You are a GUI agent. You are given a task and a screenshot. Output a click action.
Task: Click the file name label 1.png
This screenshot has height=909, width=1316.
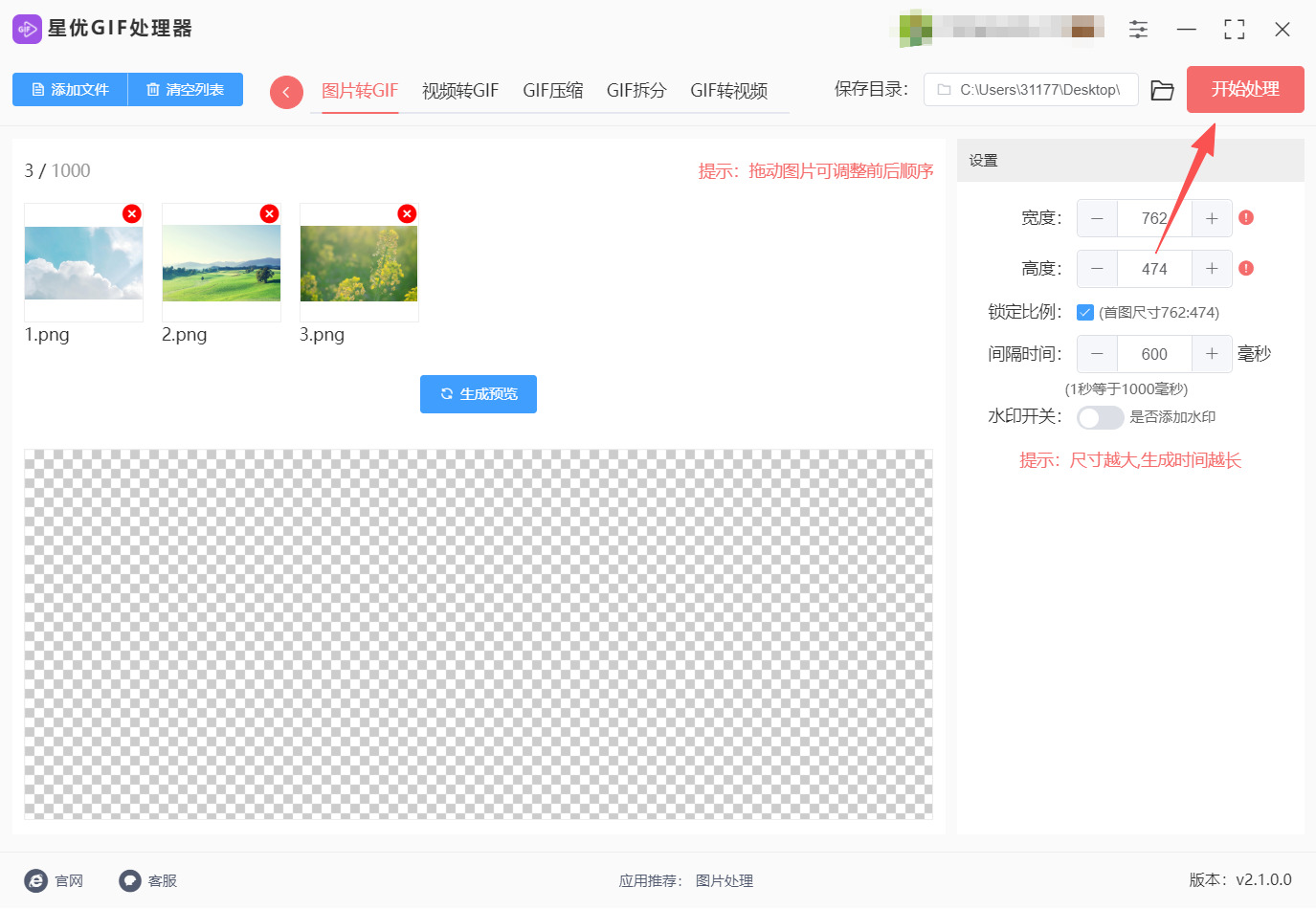tap(47, 335)
